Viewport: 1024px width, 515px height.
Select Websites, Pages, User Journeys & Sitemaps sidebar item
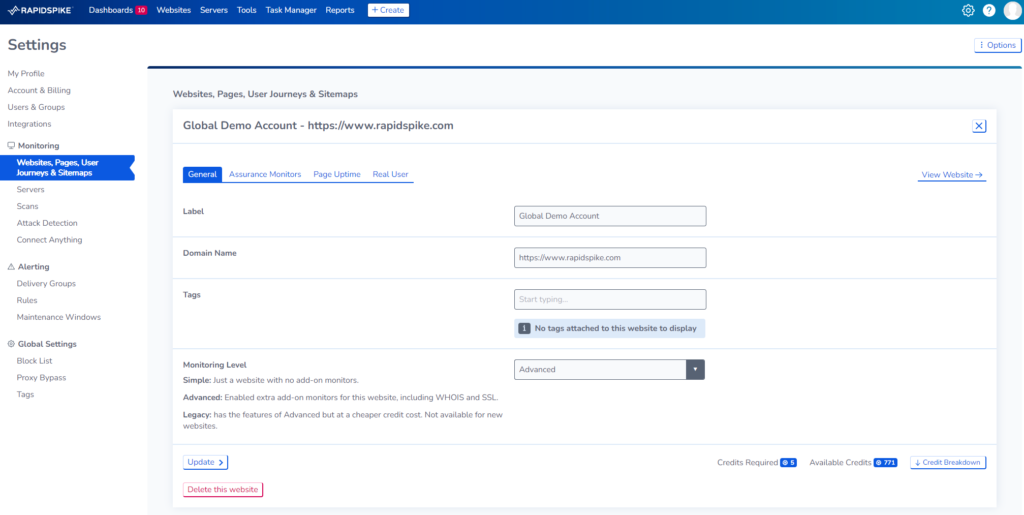click(x=67, y=168)
